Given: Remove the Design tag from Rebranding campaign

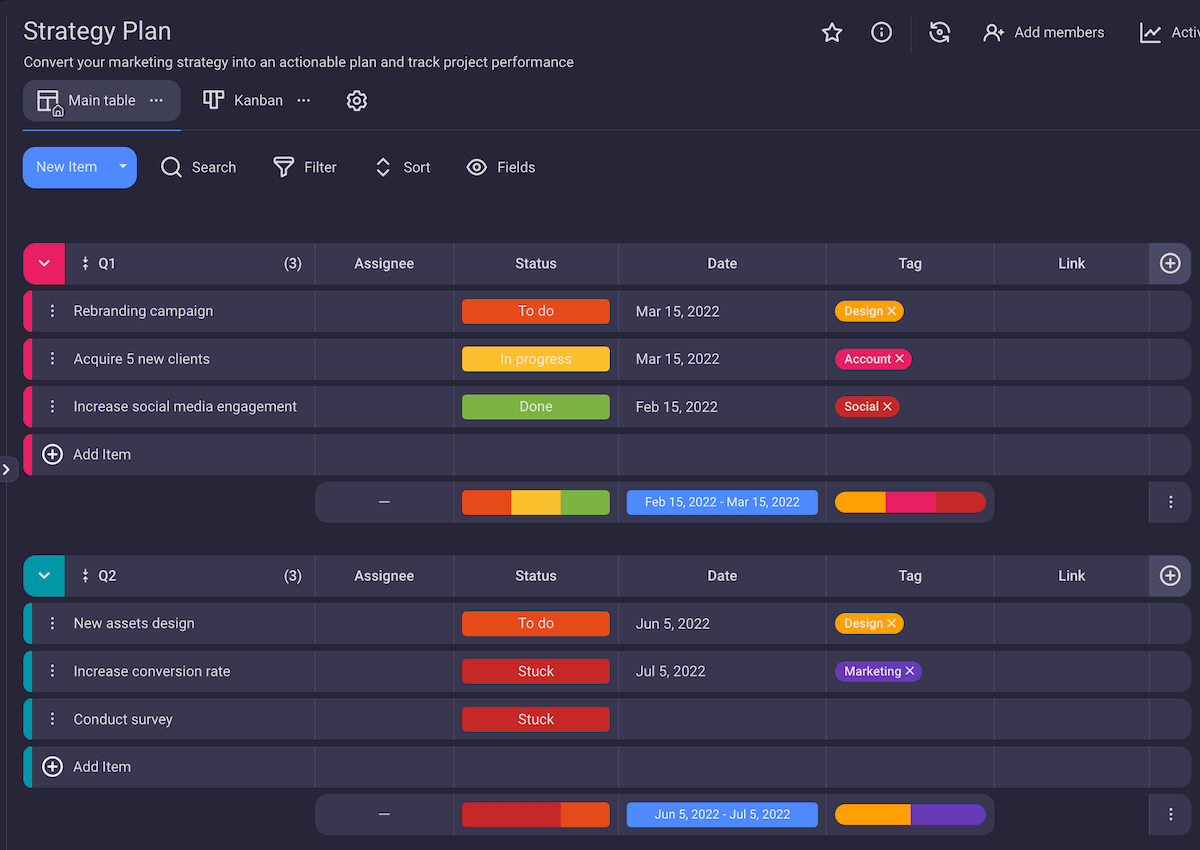Looking at the screenshot, I should [x=891, y=311].
